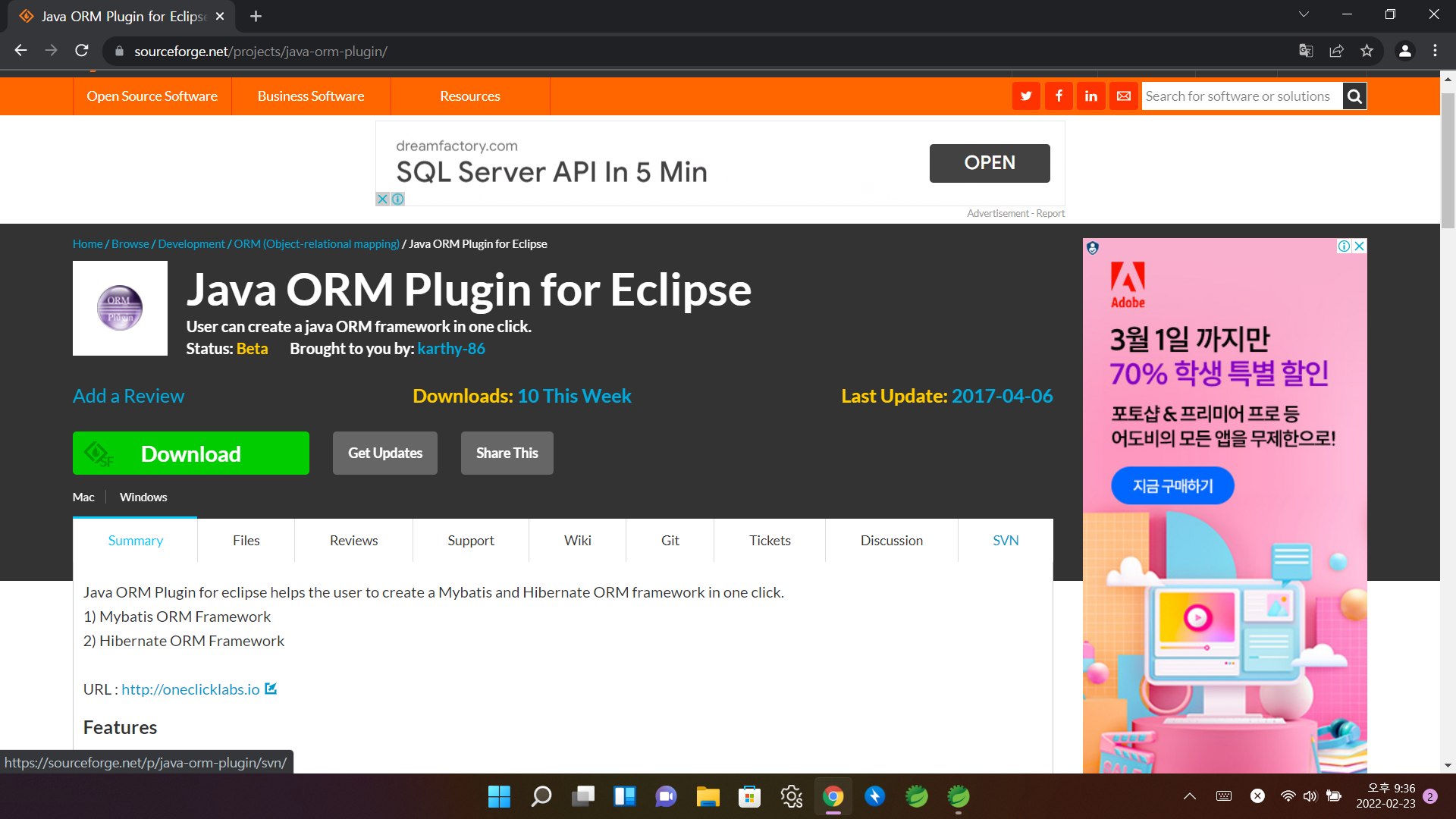Open Chrome three-dot menu
This screenshot has width=1456, height=819.
tap(1435, 51)
